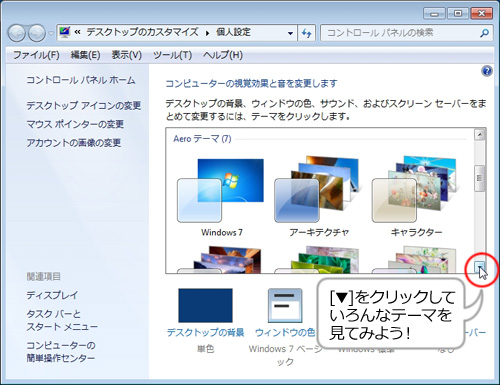Click 個人設定 in the address breadcrumb
This screenshot has width=500, height=385.
(x=233, y=32)
